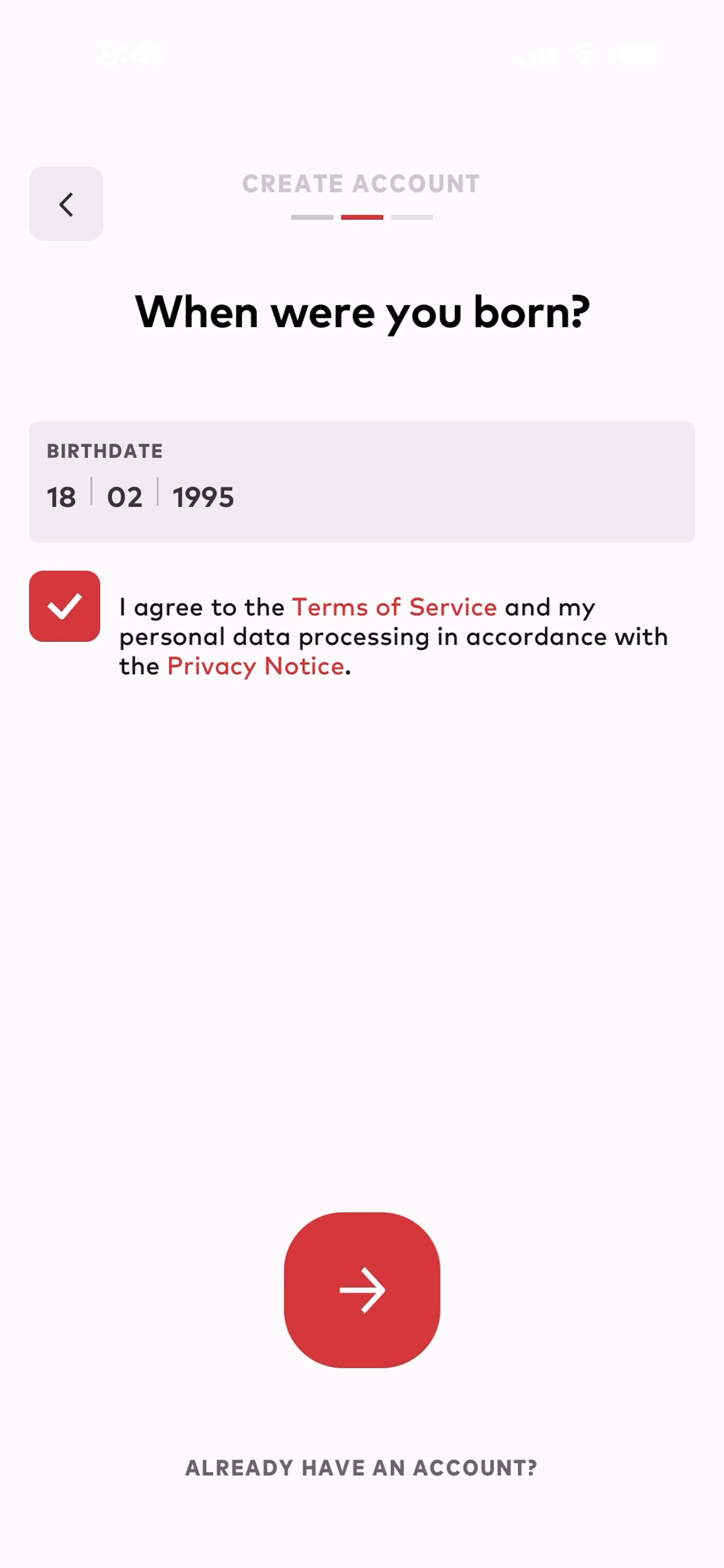Click the BIRTHDATE field label
The width and height of the screenshot is (724, 1568).
[x=105, y=451]
